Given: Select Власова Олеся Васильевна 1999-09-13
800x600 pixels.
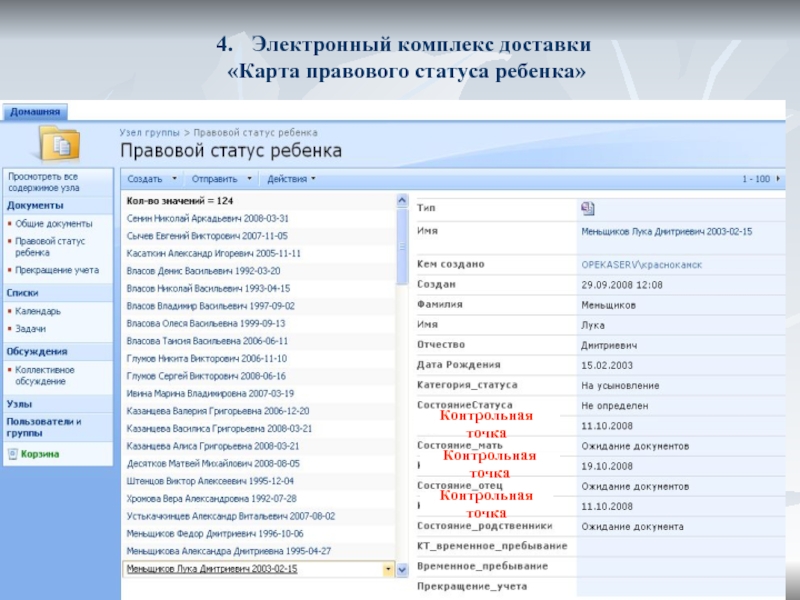Looking at the screenshot, I should (206, 323).
